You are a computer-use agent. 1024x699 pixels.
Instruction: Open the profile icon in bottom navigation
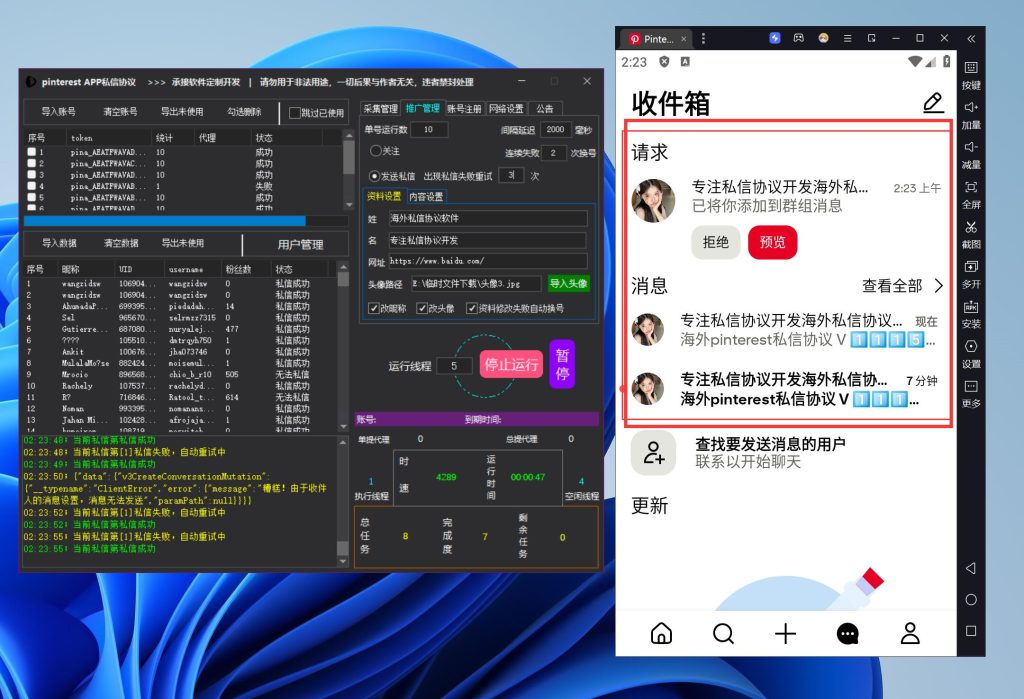click(910, 633)
